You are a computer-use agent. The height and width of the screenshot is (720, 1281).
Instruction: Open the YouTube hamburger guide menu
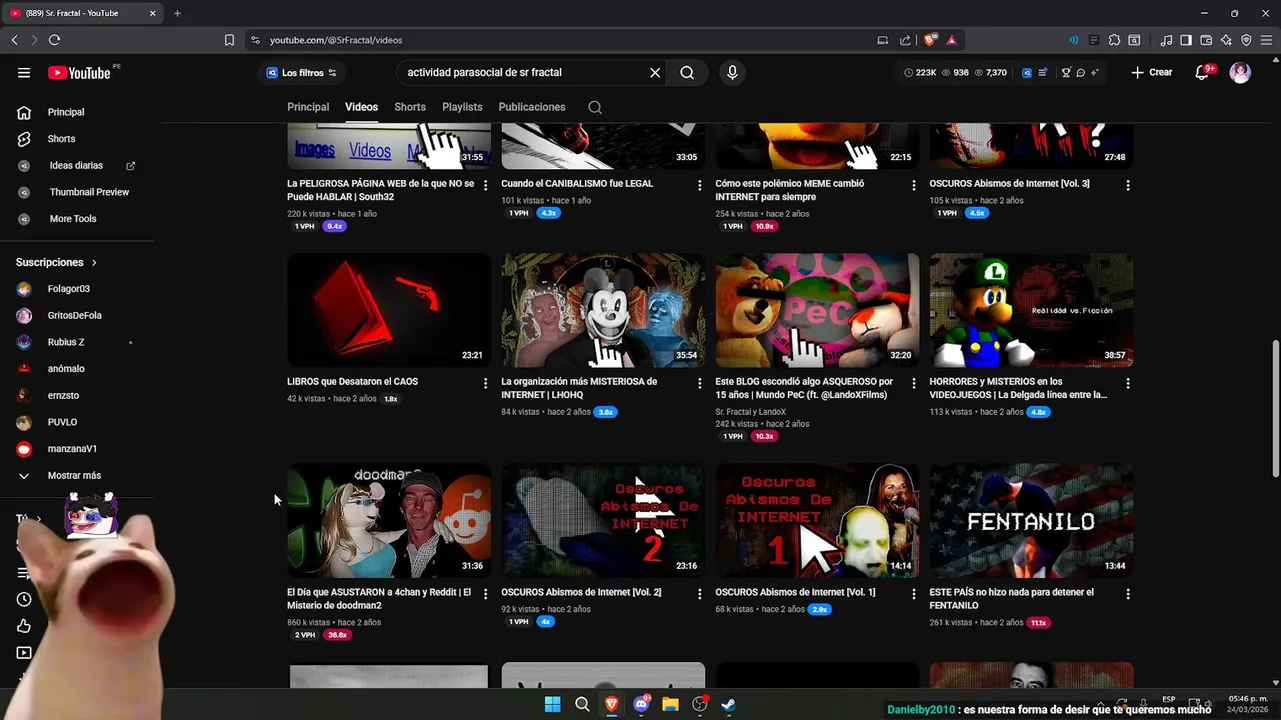24,72
